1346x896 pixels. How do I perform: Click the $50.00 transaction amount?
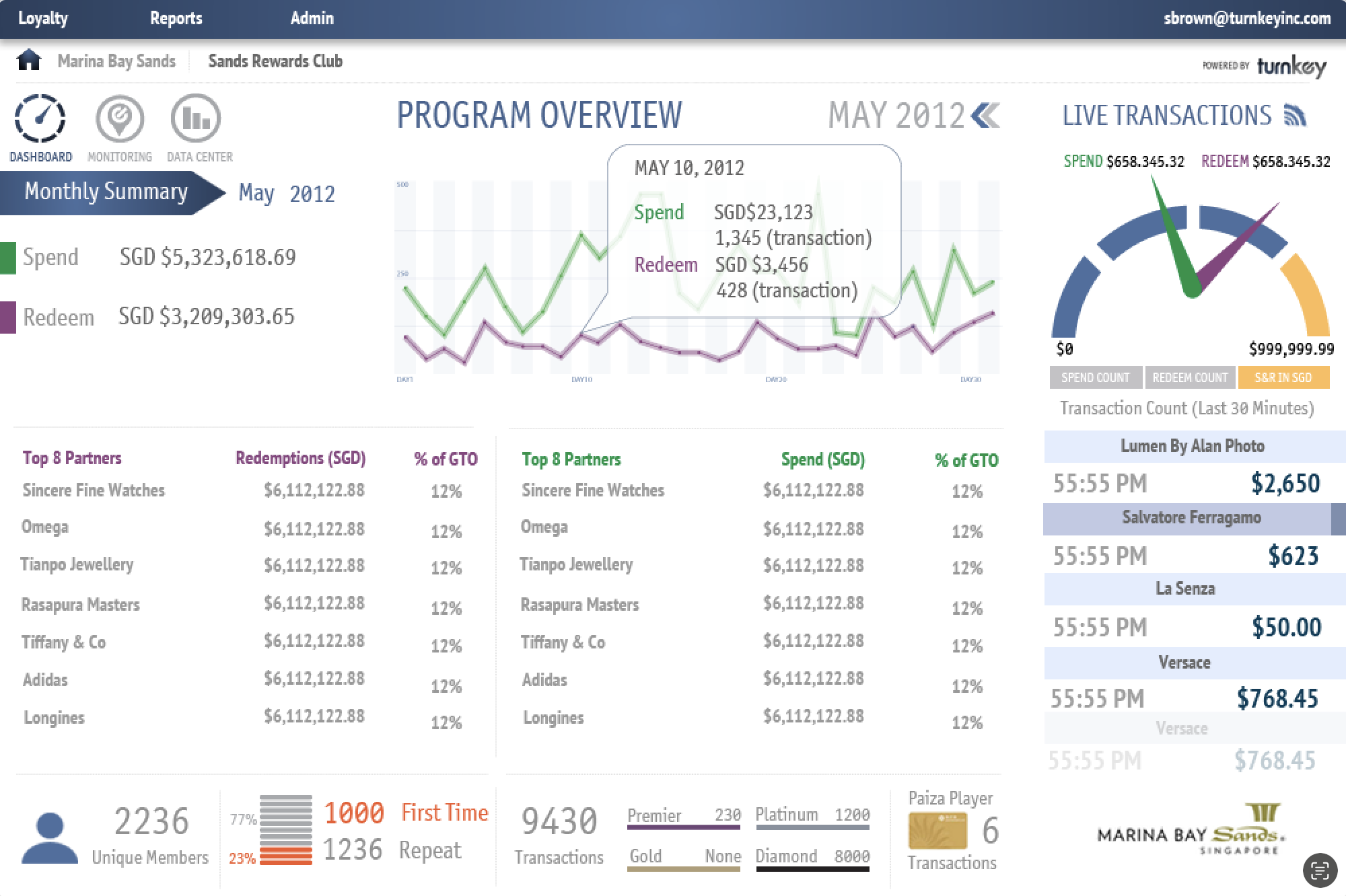coord(1287,627)
